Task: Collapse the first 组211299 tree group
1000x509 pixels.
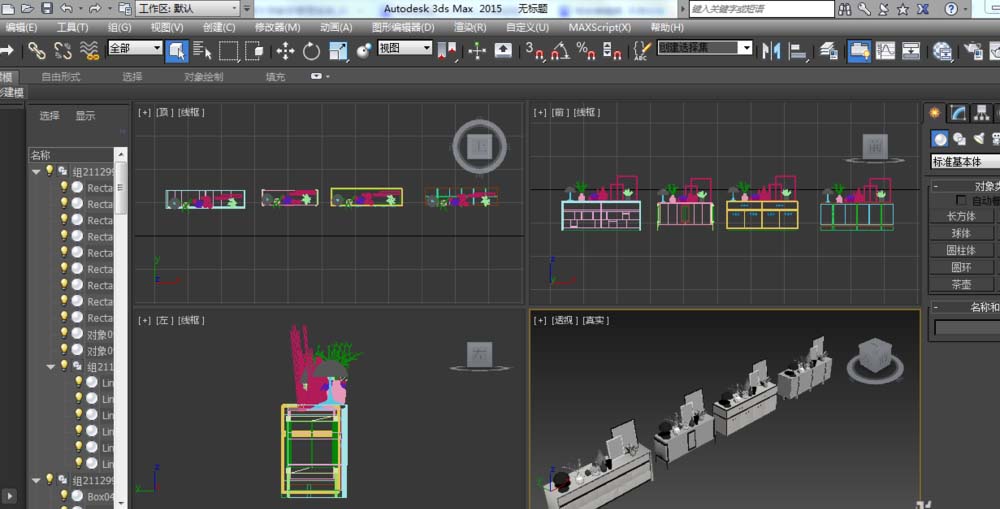Action: click(36, 171)
